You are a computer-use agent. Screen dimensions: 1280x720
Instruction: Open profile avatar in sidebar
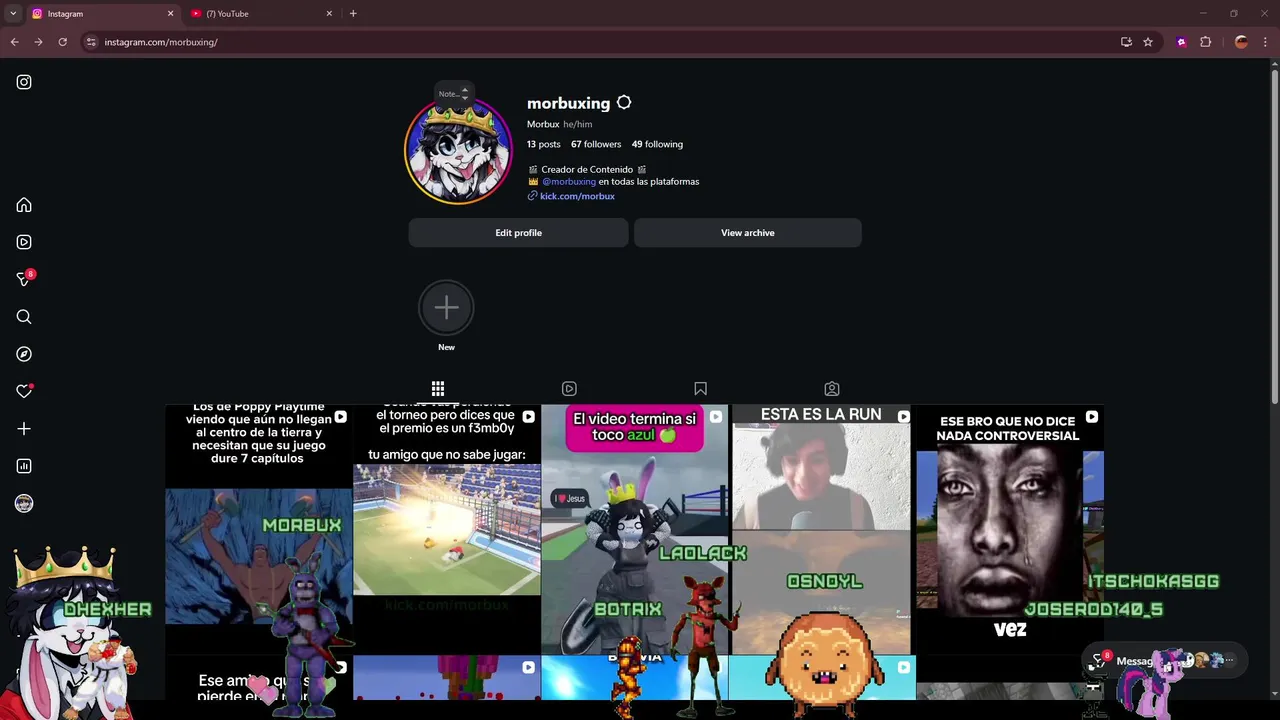click(x=24, y=504)
